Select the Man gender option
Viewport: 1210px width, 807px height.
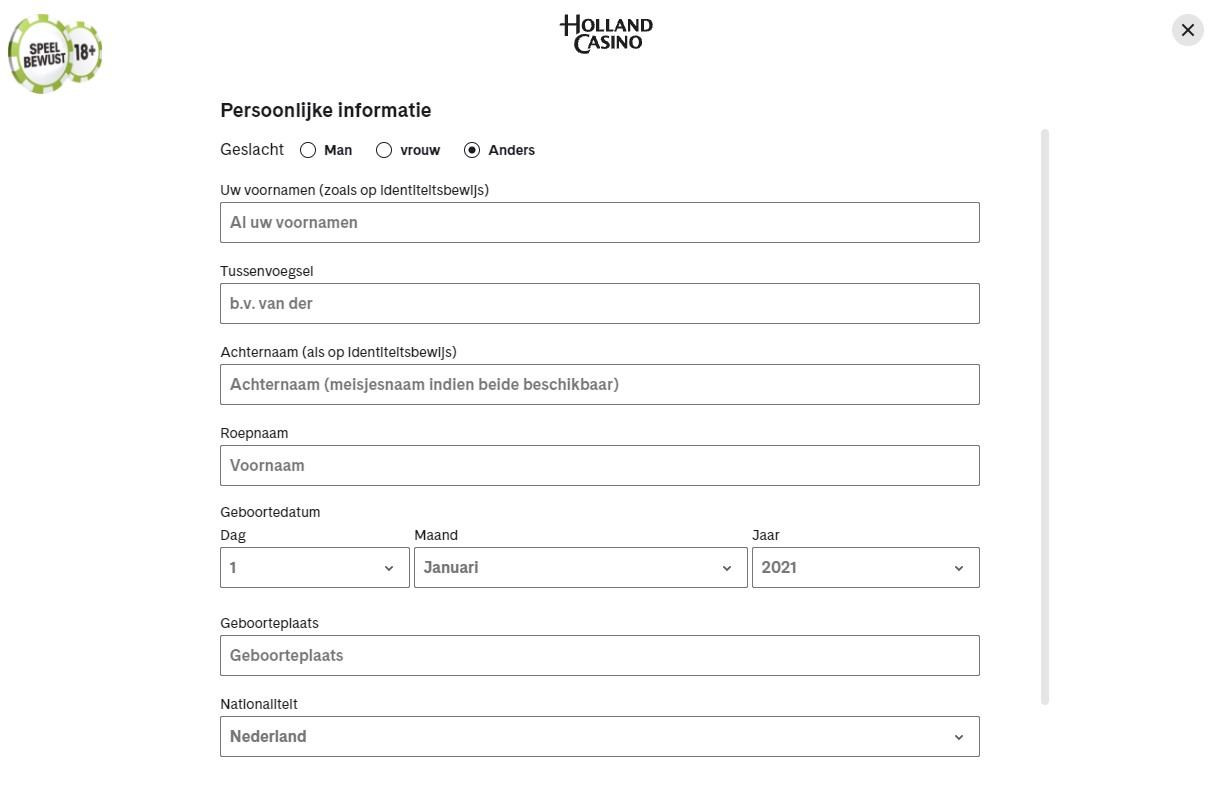pos(308,150)
